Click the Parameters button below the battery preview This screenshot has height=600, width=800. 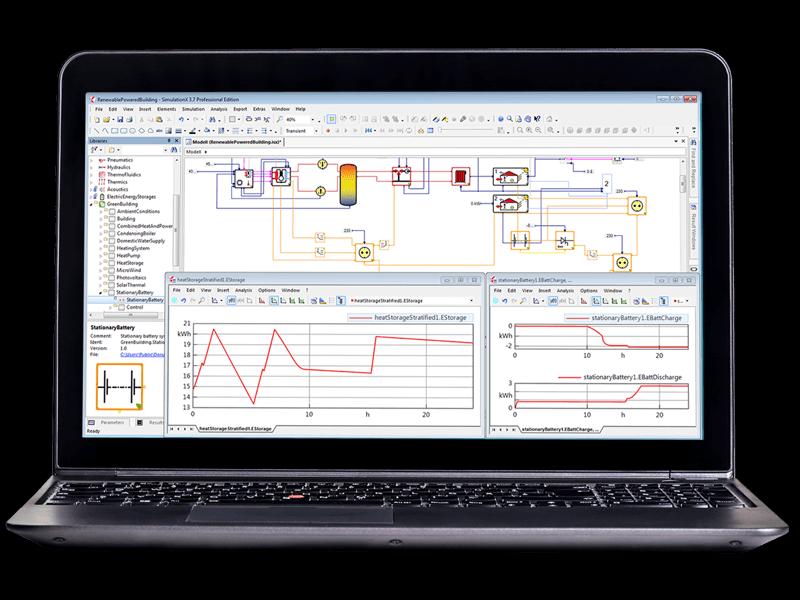click(108, 422)
